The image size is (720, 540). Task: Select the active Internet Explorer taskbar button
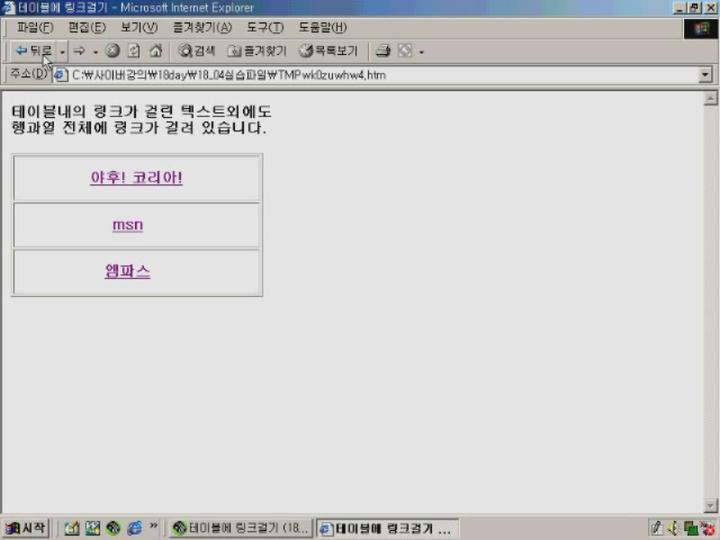click(x=387, y=528)
